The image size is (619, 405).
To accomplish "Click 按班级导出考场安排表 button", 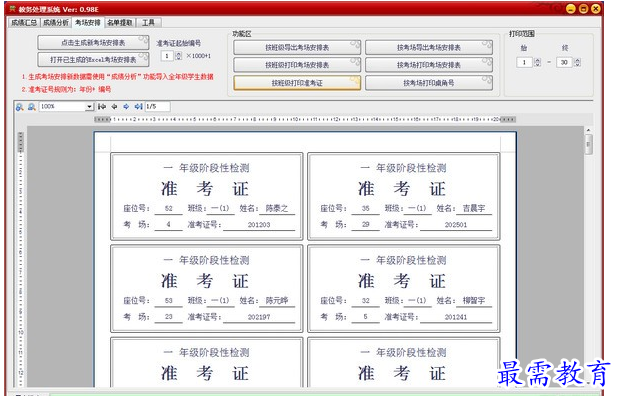I will pos(297,48).
